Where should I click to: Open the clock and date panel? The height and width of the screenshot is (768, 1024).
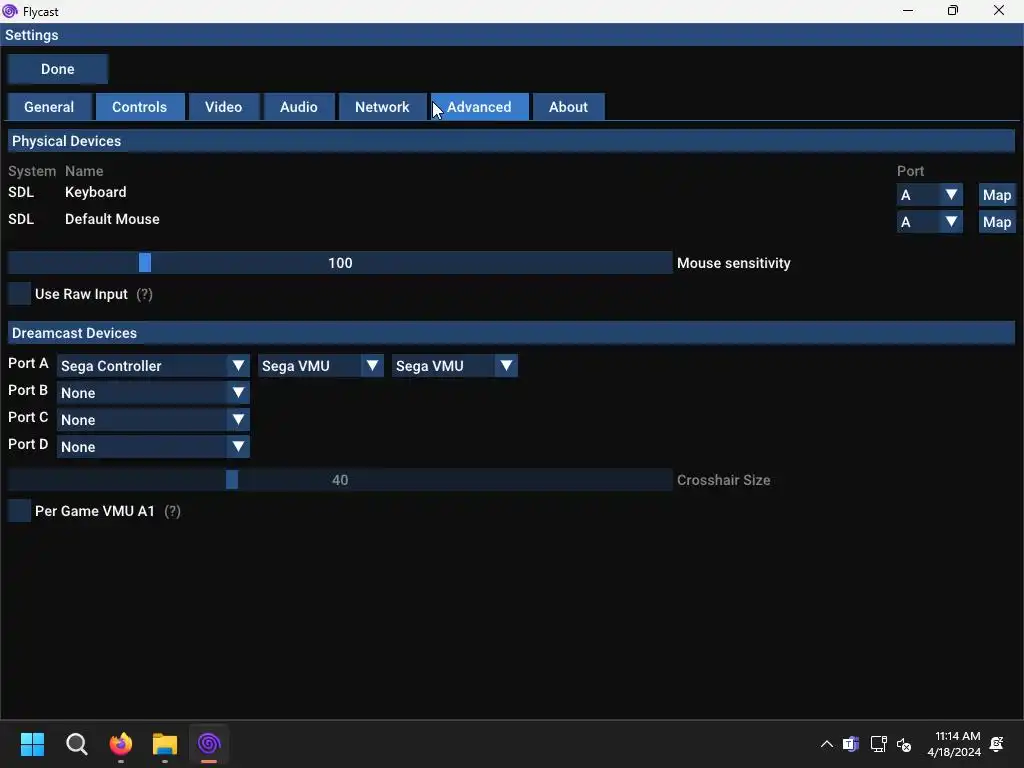coord(954,744)
